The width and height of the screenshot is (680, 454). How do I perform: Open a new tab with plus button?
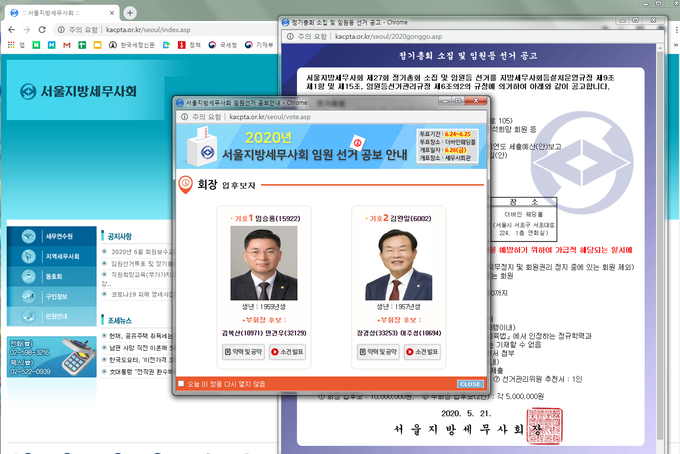pos(130,13)
